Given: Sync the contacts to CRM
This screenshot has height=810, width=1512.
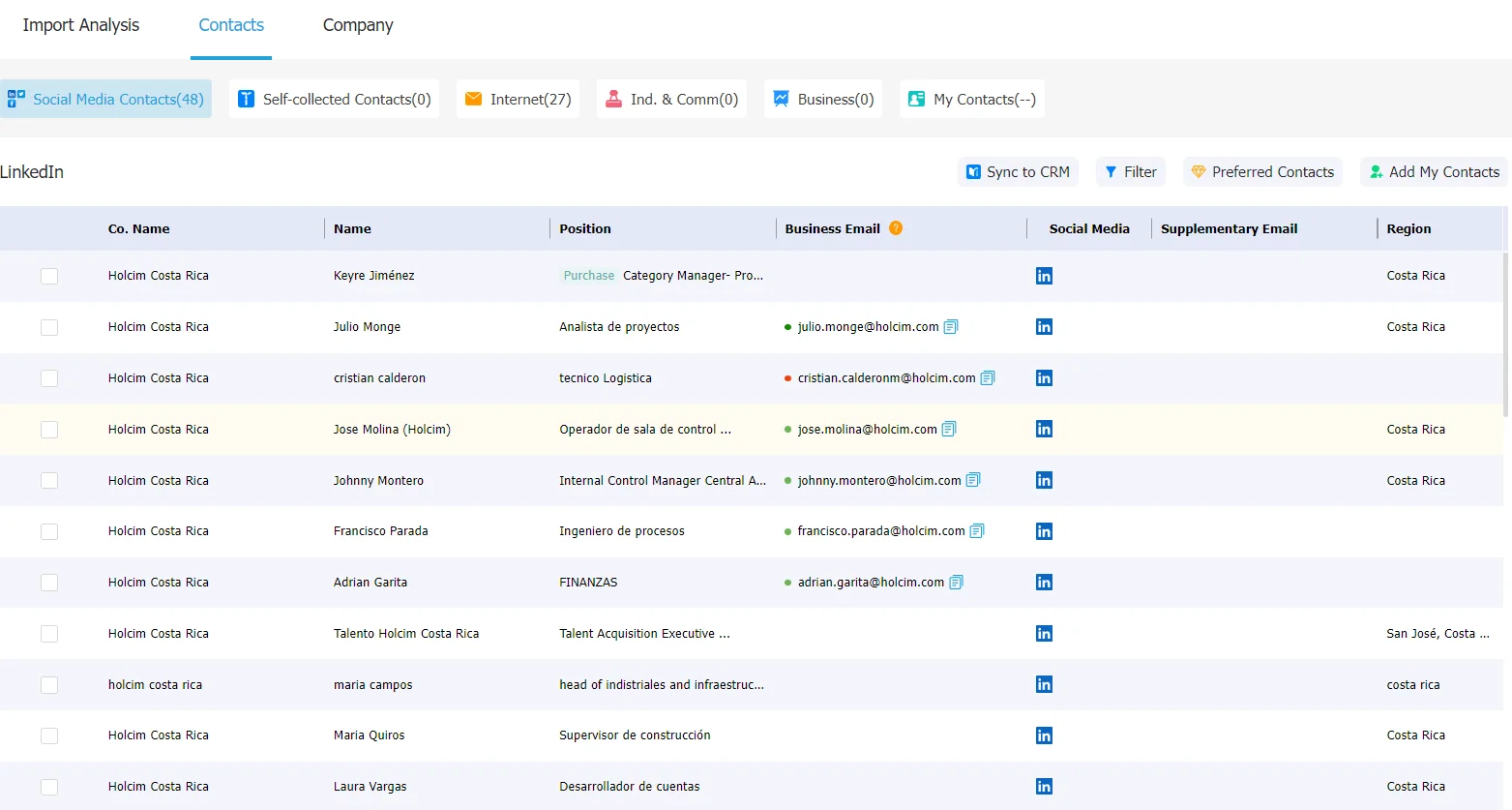Looking at the screenshot, I should (1018, 171).
